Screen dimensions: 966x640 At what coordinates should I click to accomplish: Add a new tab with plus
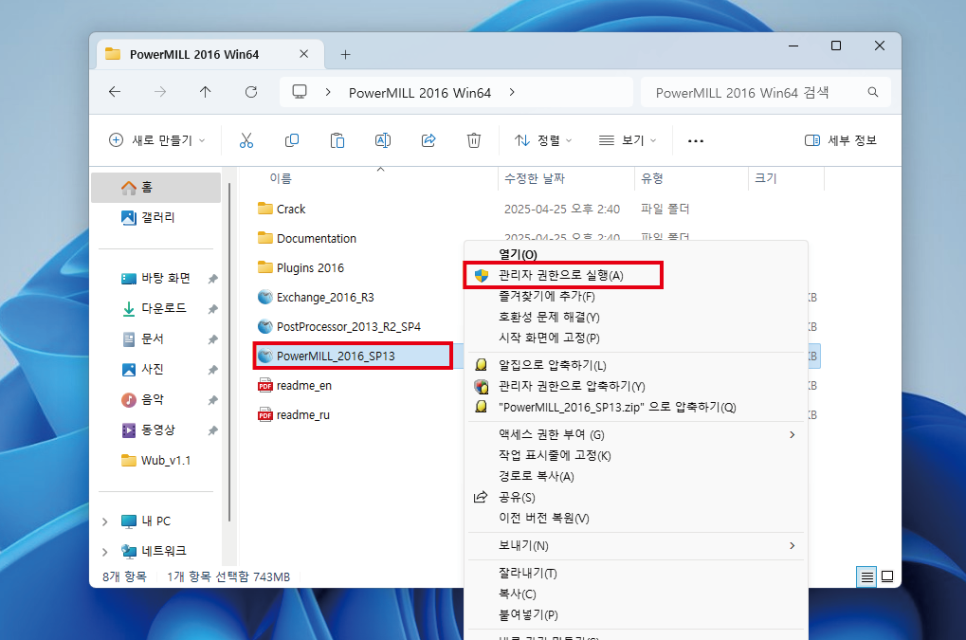point(346,55)
